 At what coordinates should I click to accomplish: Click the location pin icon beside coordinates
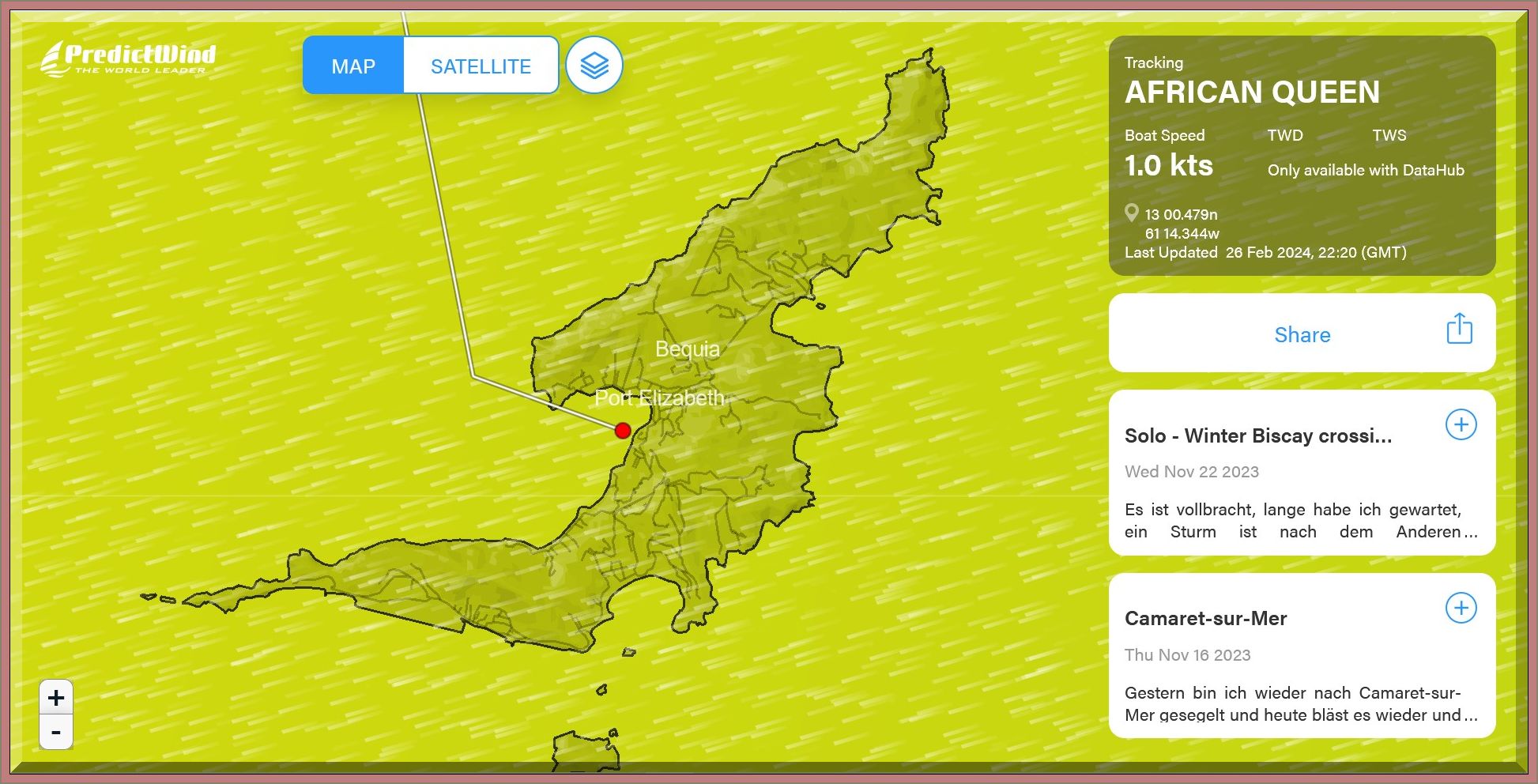point(1132,213)
